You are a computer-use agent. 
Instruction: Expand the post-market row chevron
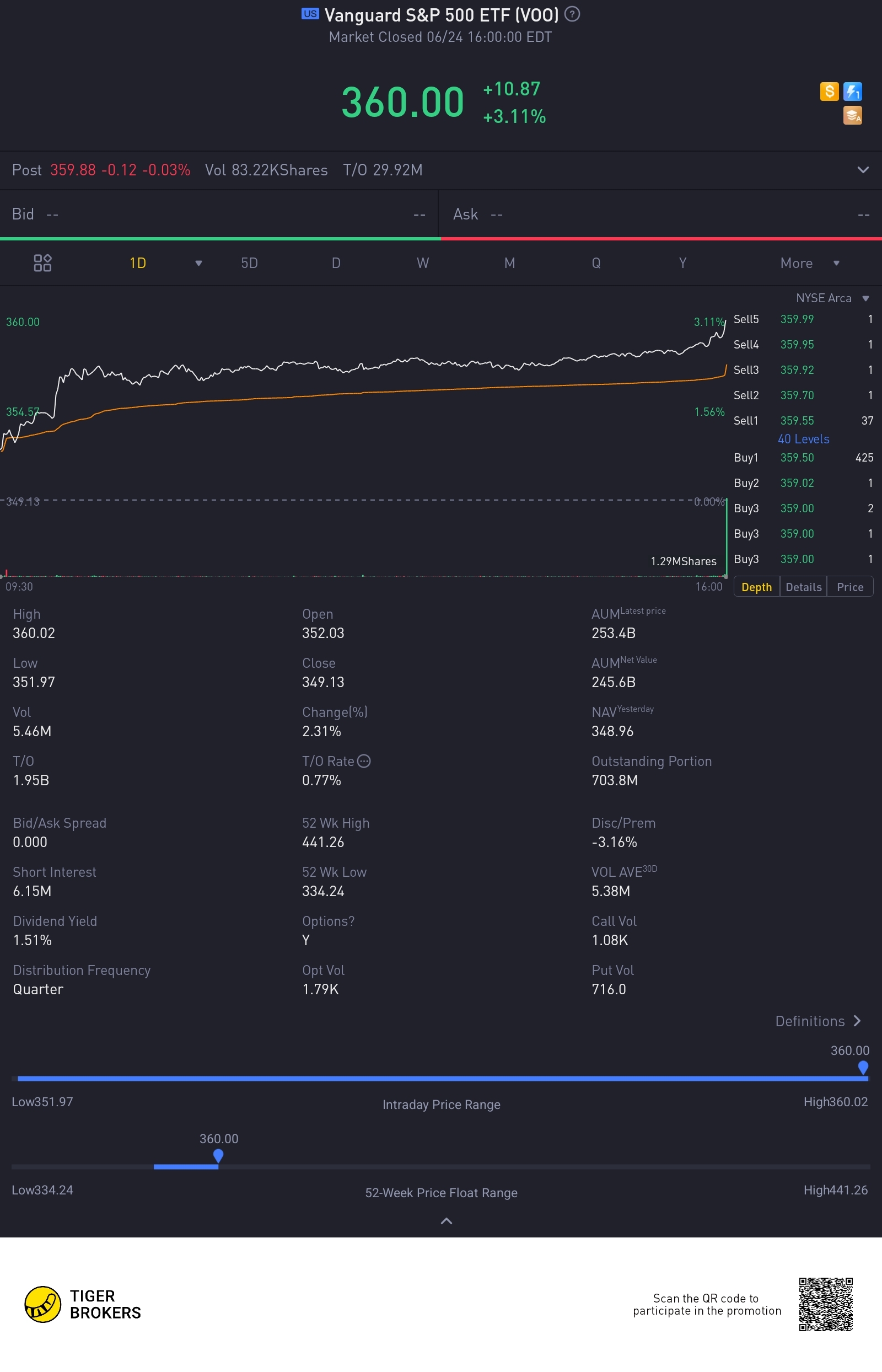pos(863,169)
